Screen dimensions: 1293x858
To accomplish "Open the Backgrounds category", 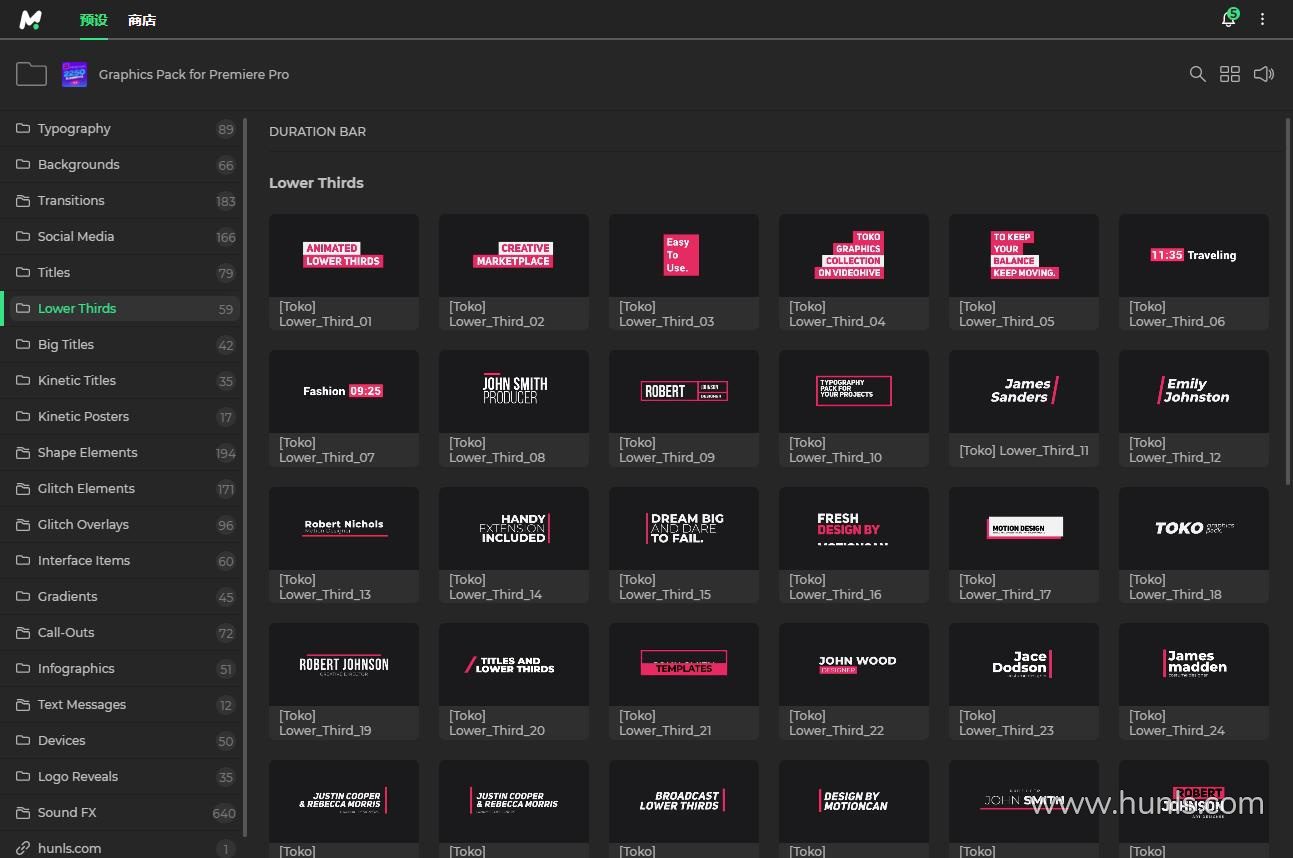I will pyautogui.click(x=120, y=164).
